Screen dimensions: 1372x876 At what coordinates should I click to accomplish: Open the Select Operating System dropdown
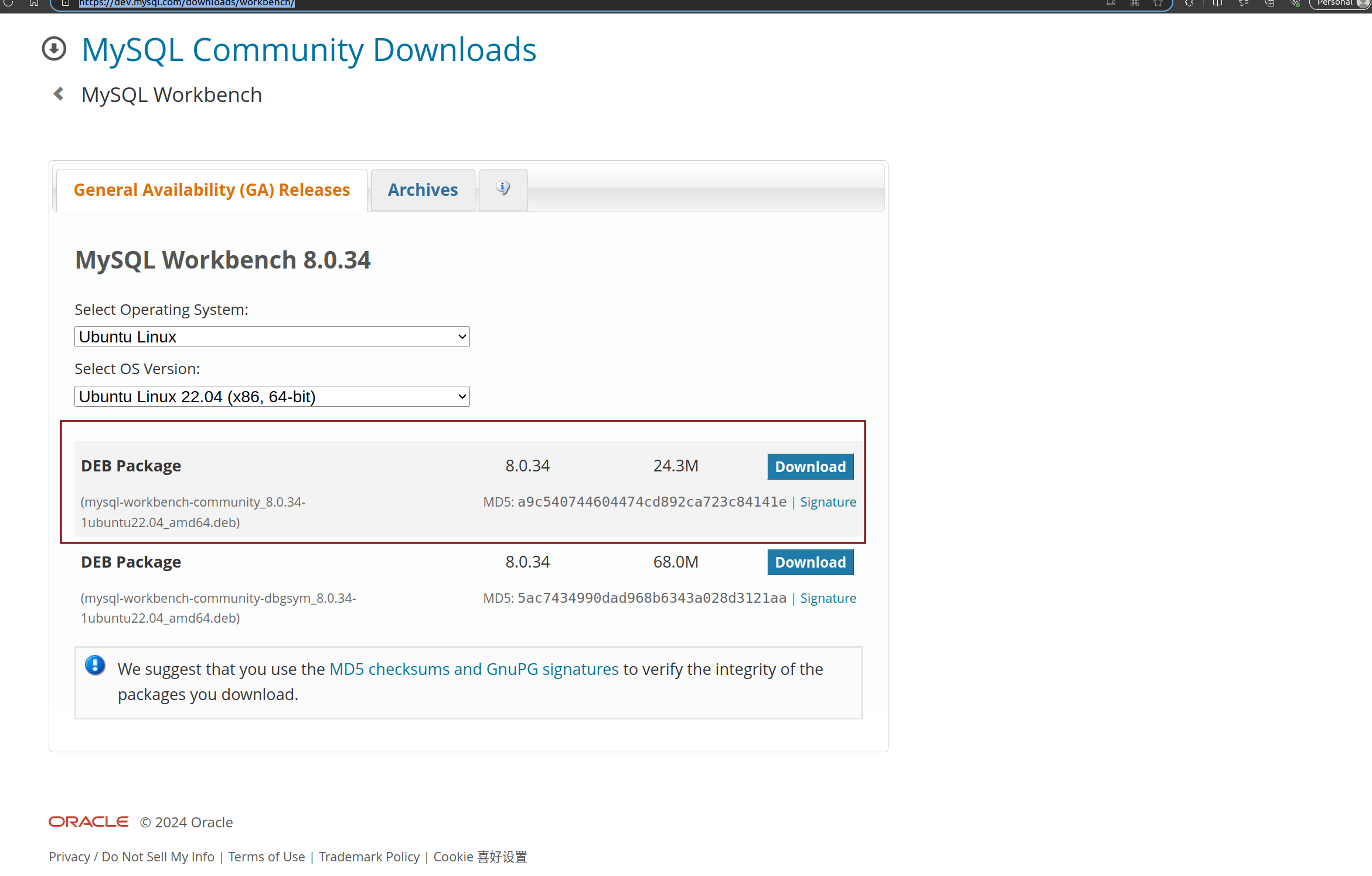[x=272, y=337]
